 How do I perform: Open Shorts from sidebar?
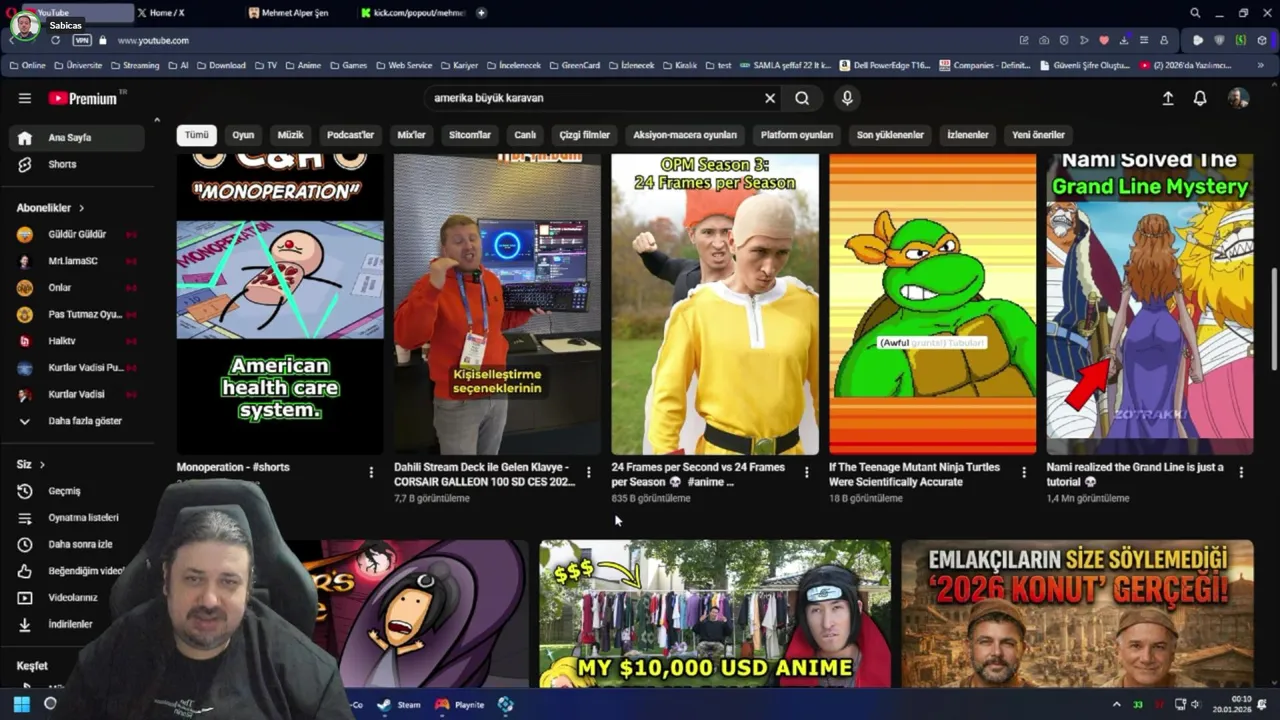click(78, 164)
